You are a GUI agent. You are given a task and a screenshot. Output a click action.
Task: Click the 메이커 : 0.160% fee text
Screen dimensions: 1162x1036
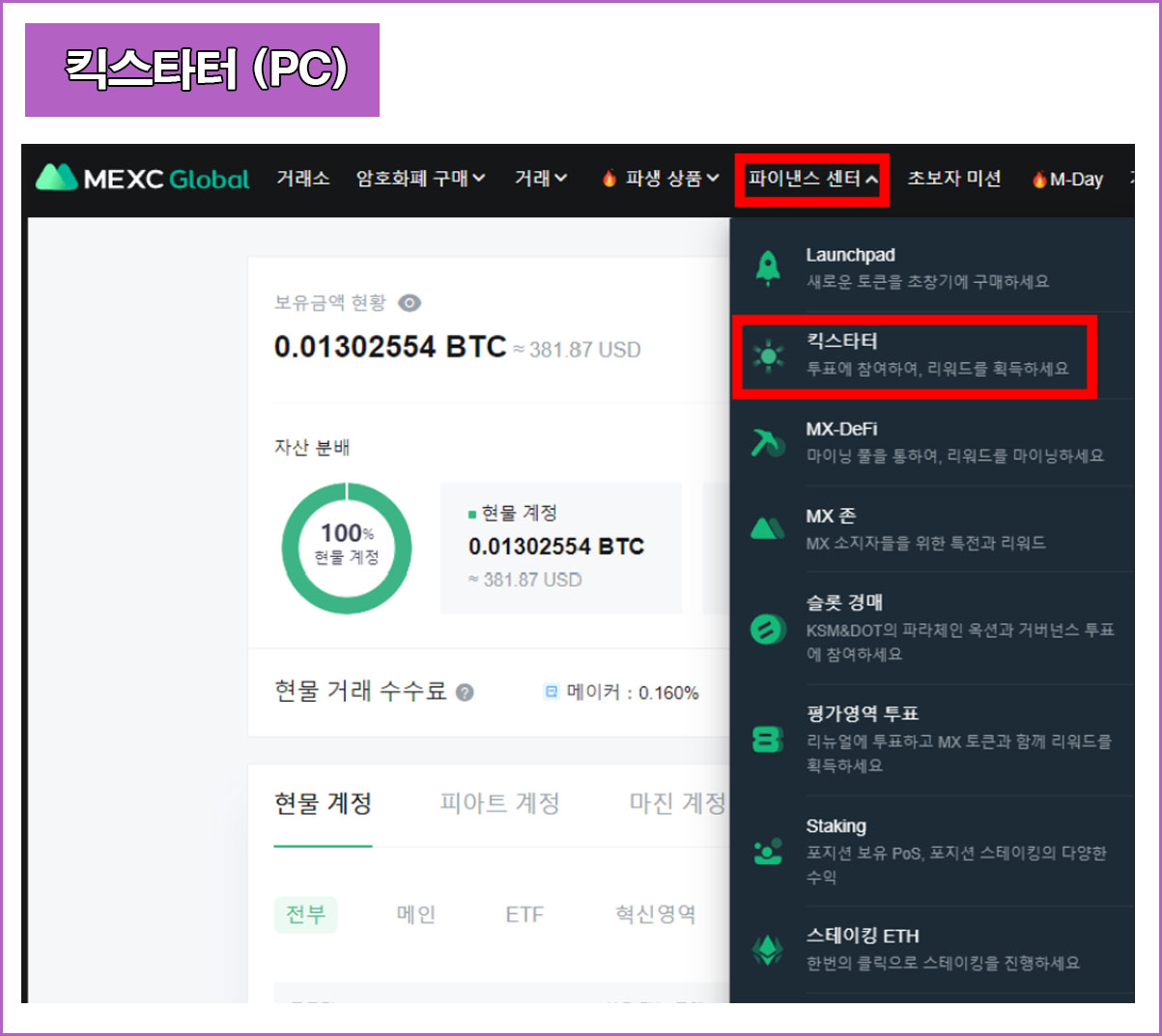(x=632, y=692)
